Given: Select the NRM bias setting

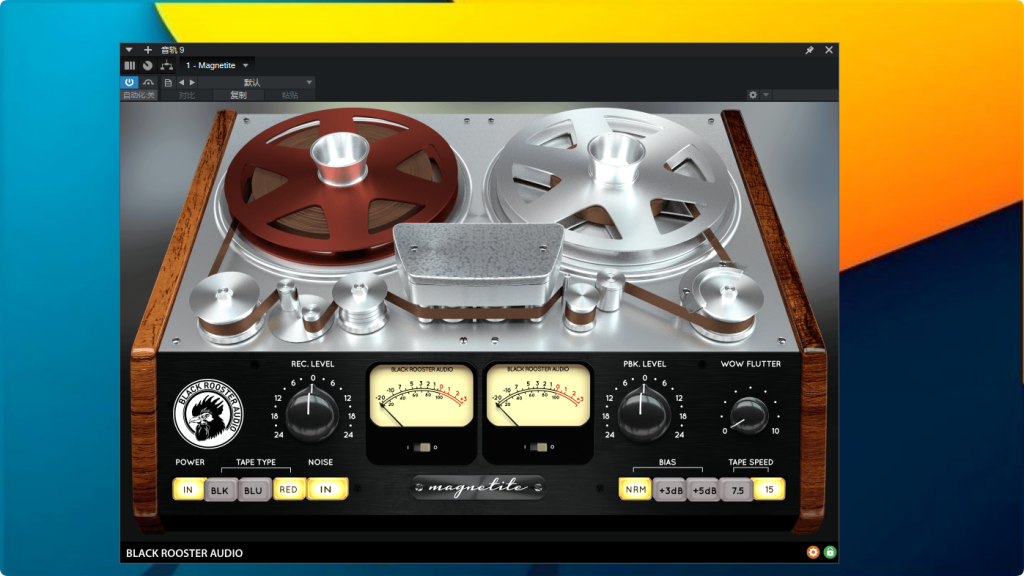Looking at the screenshot, I should point(635,489).
